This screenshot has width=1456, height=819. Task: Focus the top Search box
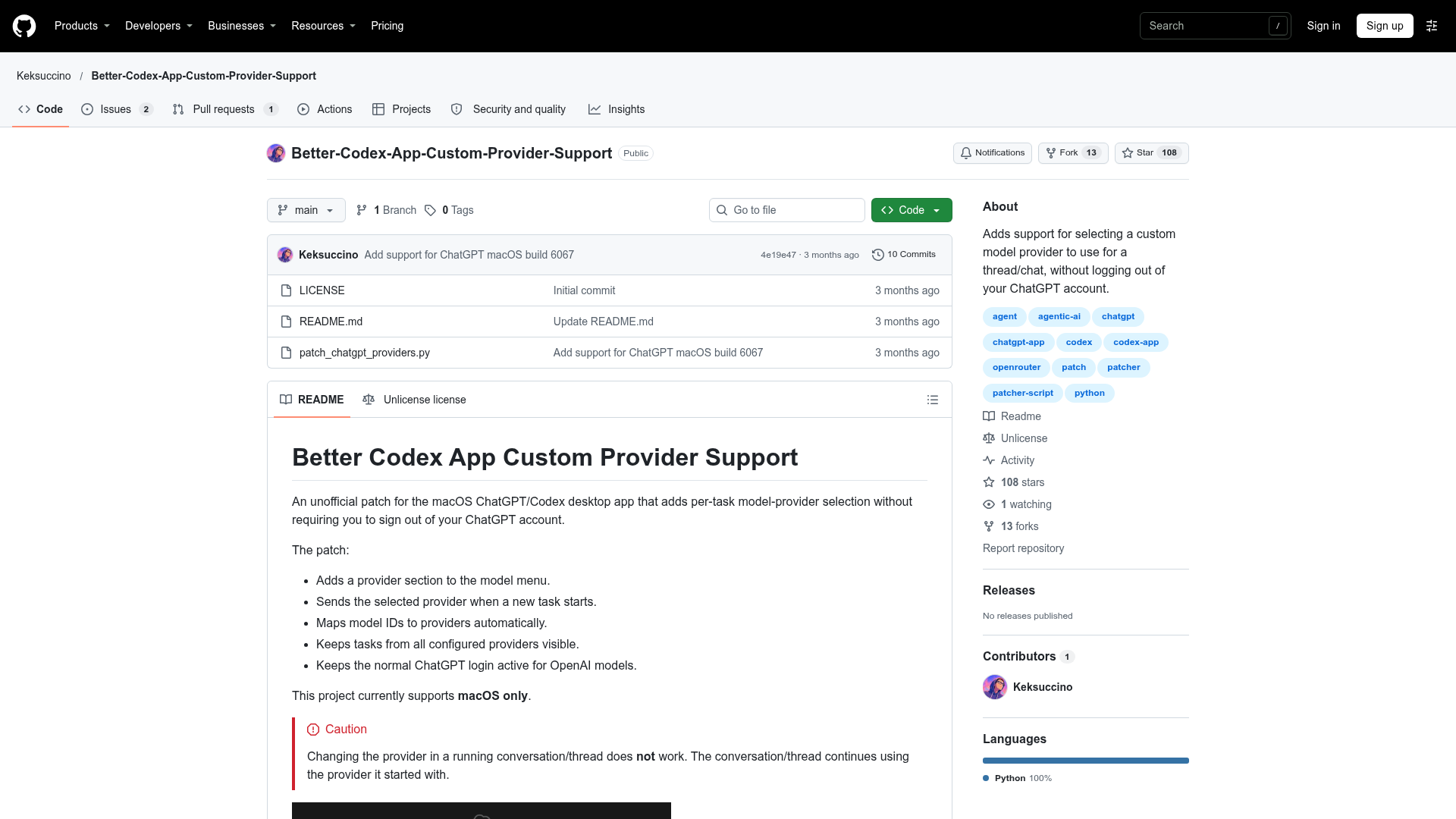tap(1215, 26)
